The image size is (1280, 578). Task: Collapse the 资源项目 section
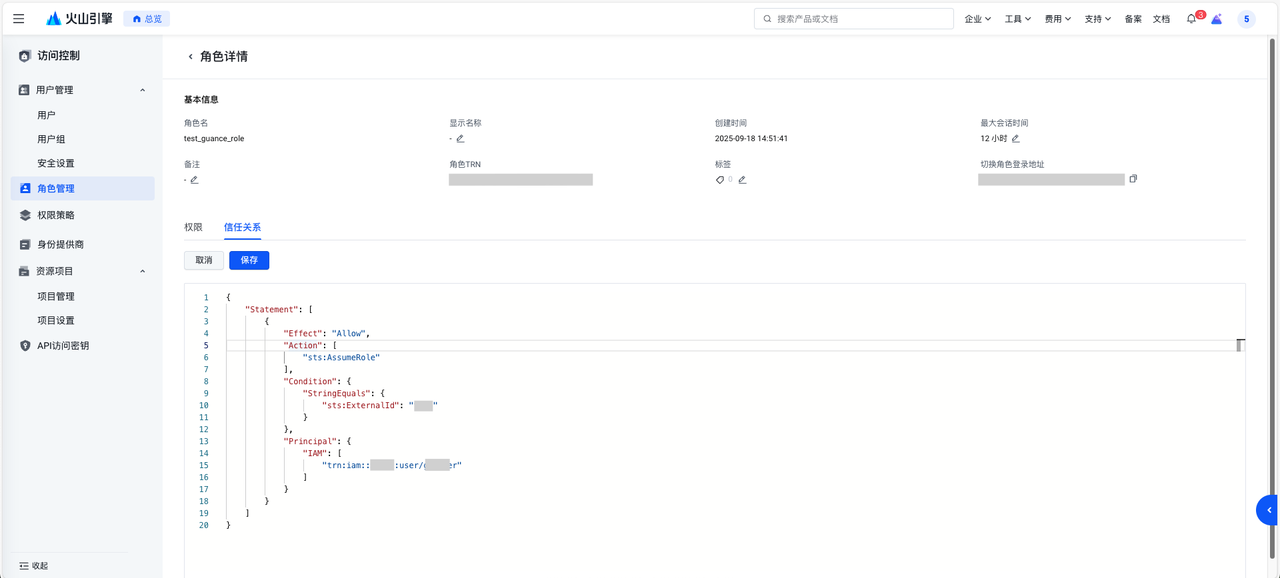(142, 271)
